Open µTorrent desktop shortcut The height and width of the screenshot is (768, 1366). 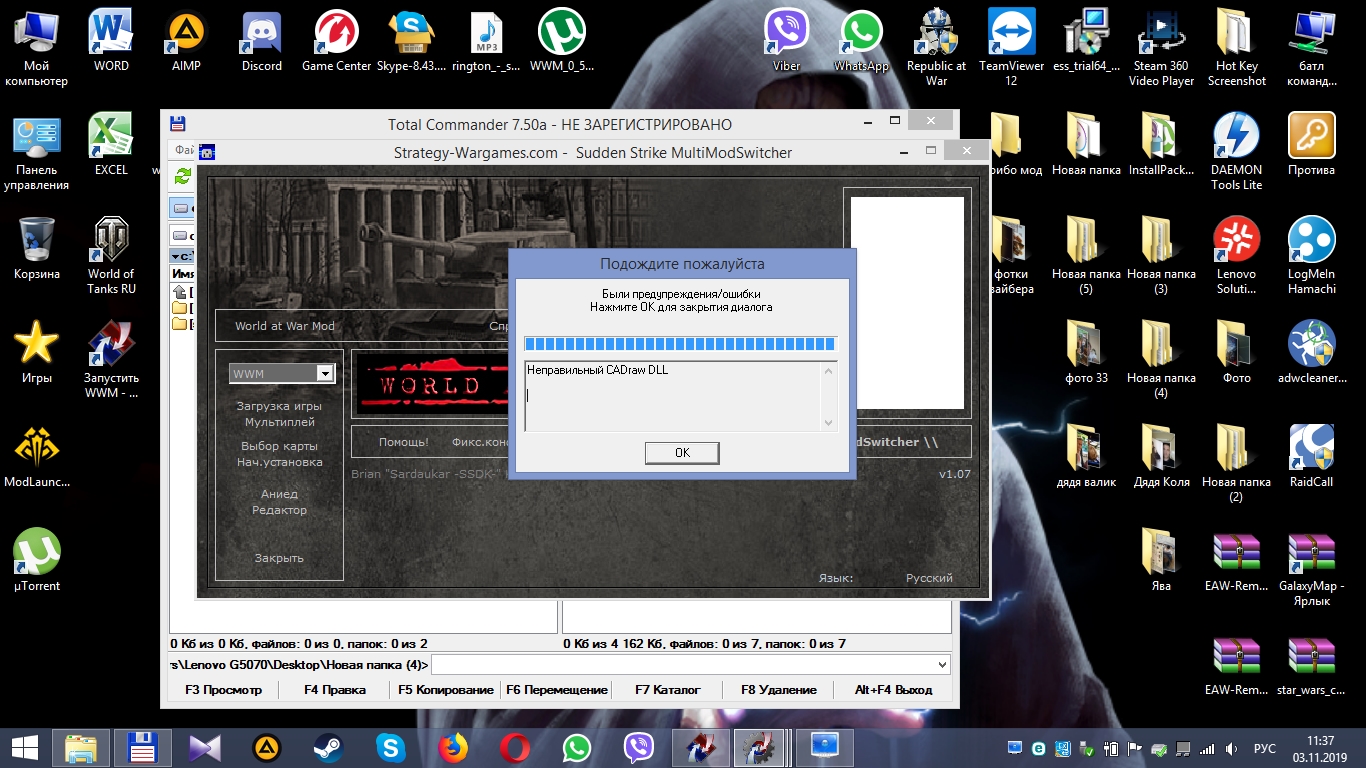36,560
